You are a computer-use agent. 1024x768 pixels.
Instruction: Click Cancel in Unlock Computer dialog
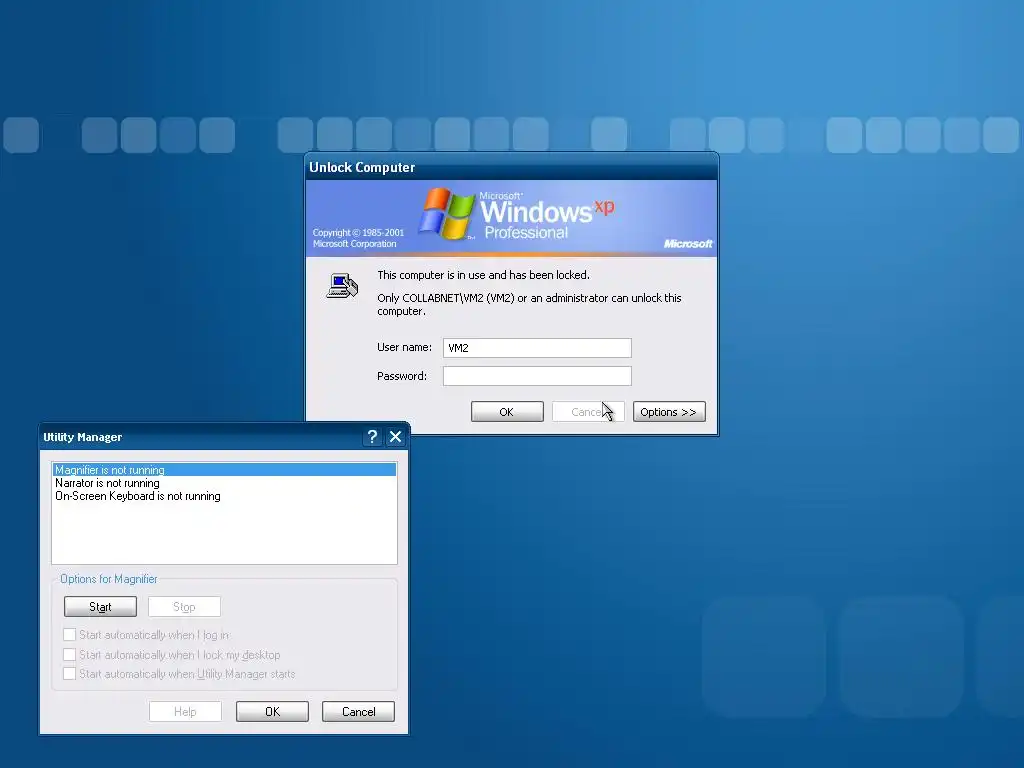coord(588,412)
